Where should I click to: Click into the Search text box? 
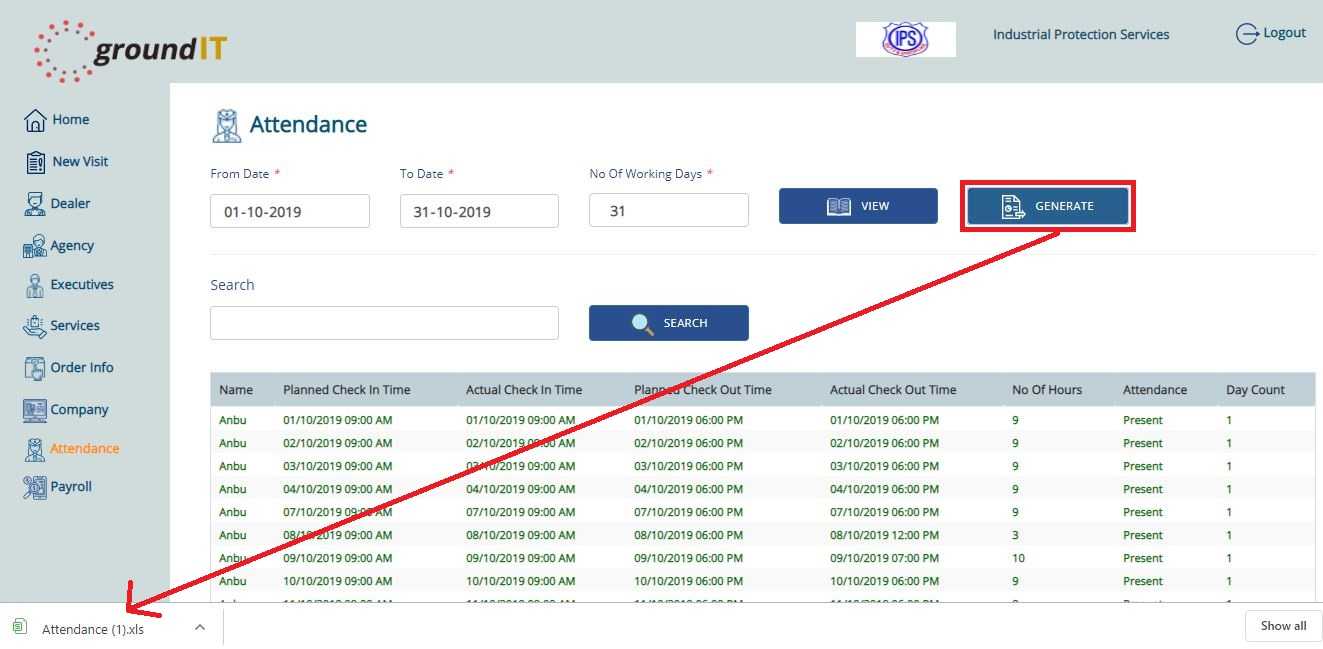coord(384,323)
